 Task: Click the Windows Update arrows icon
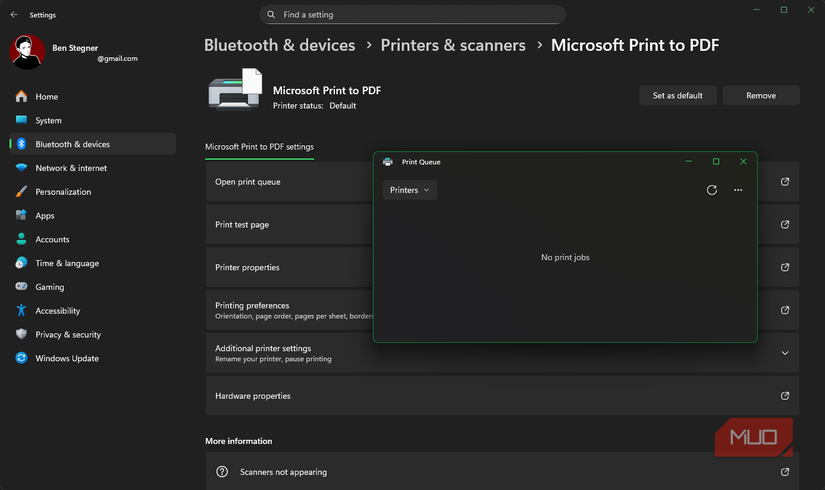tap(21, 358)
